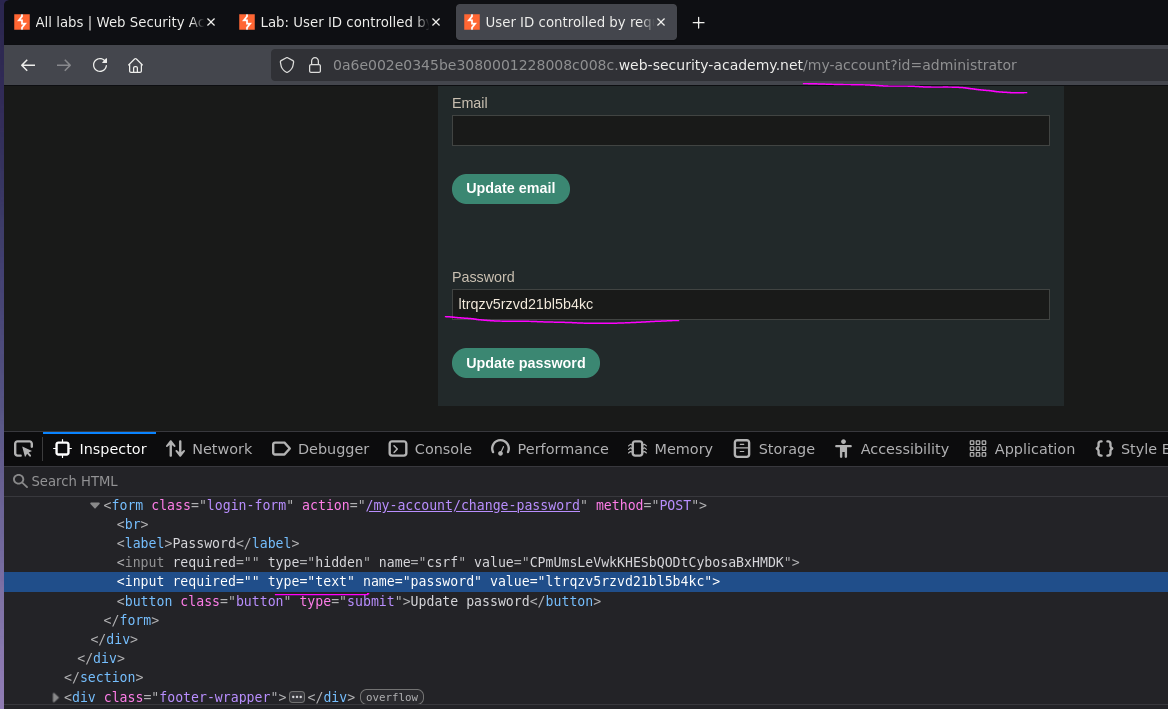The width and height of the screenshot is (1168, 709).
Task: Click the Email input field
Action: pyautogui.click(x=750, y=130)
